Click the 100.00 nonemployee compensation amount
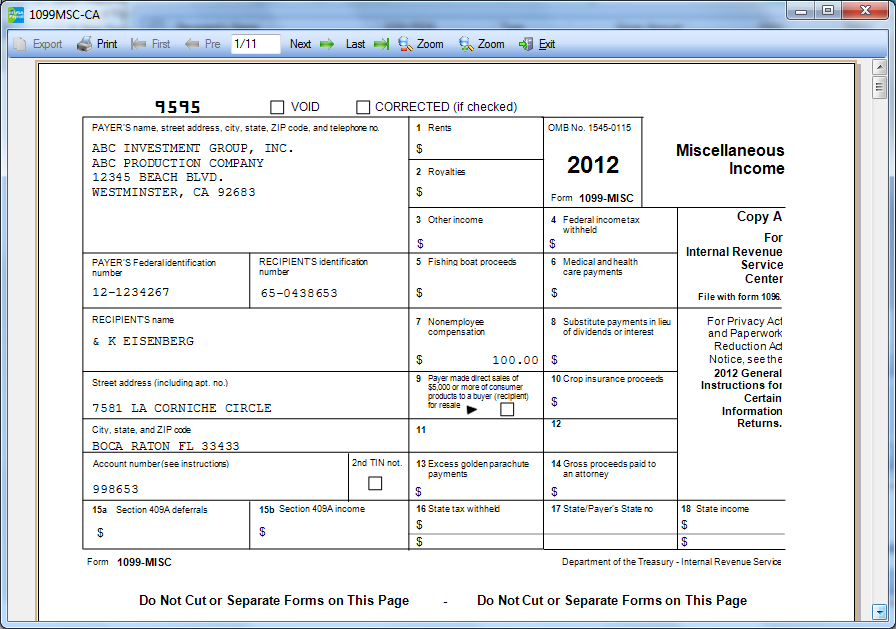Screen dimensions: 896x629 tap(515, 360)
